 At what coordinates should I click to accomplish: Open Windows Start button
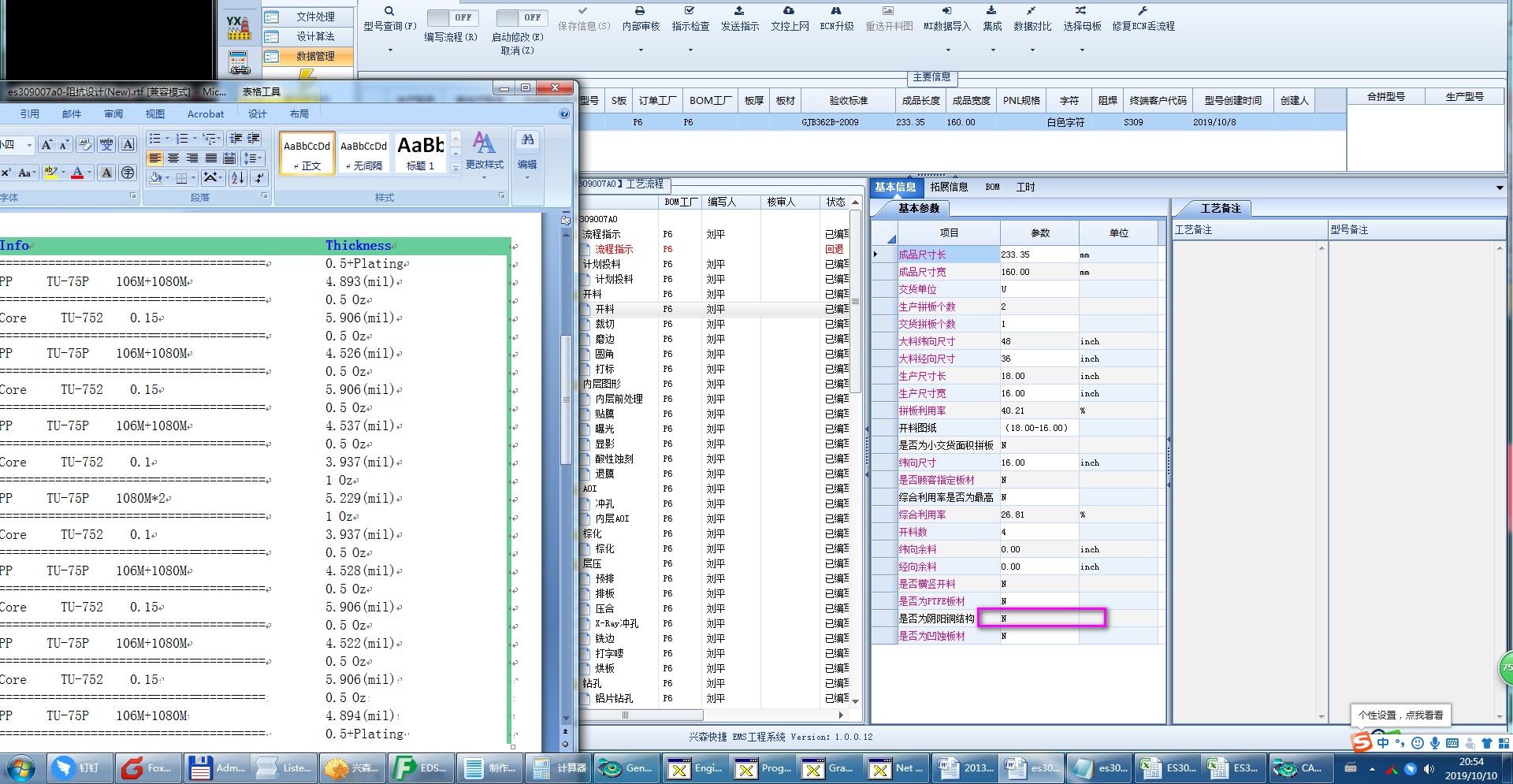pos(21,767)
